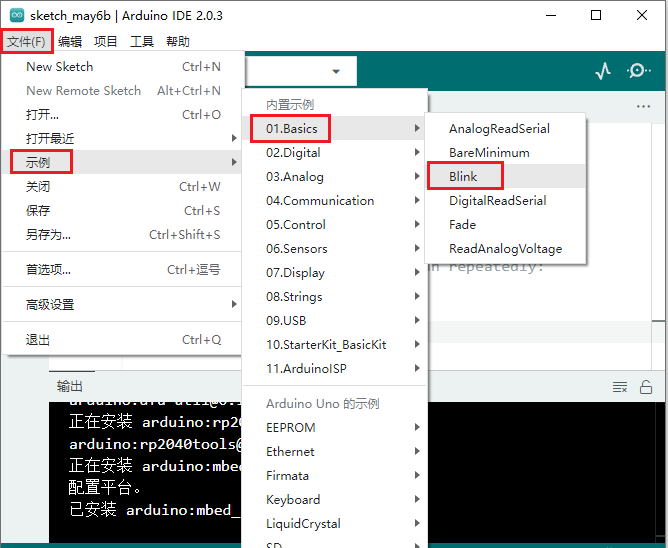Expand the 10.StarterKit_BasicKit examples
Screen dimensions: 668x548
click(x=334, y=344)
